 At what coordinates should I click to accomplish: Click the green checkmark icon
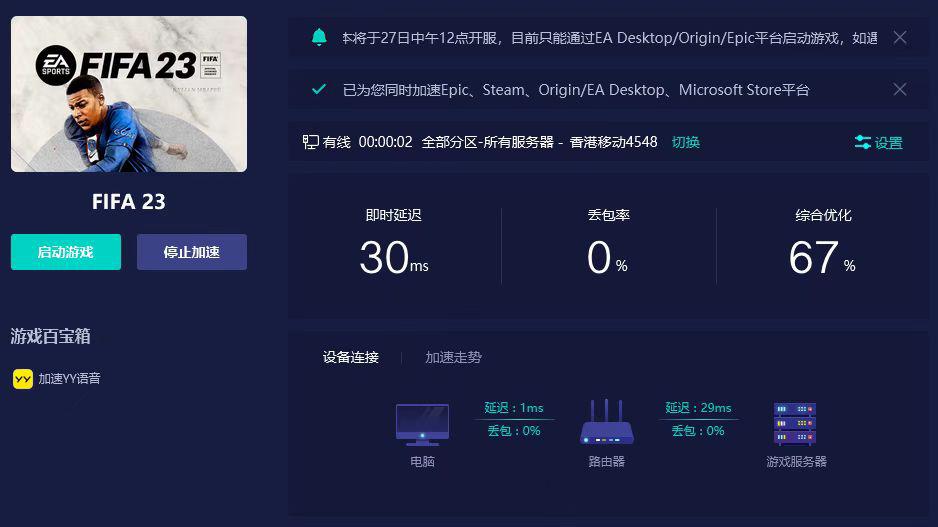[319, 90]
